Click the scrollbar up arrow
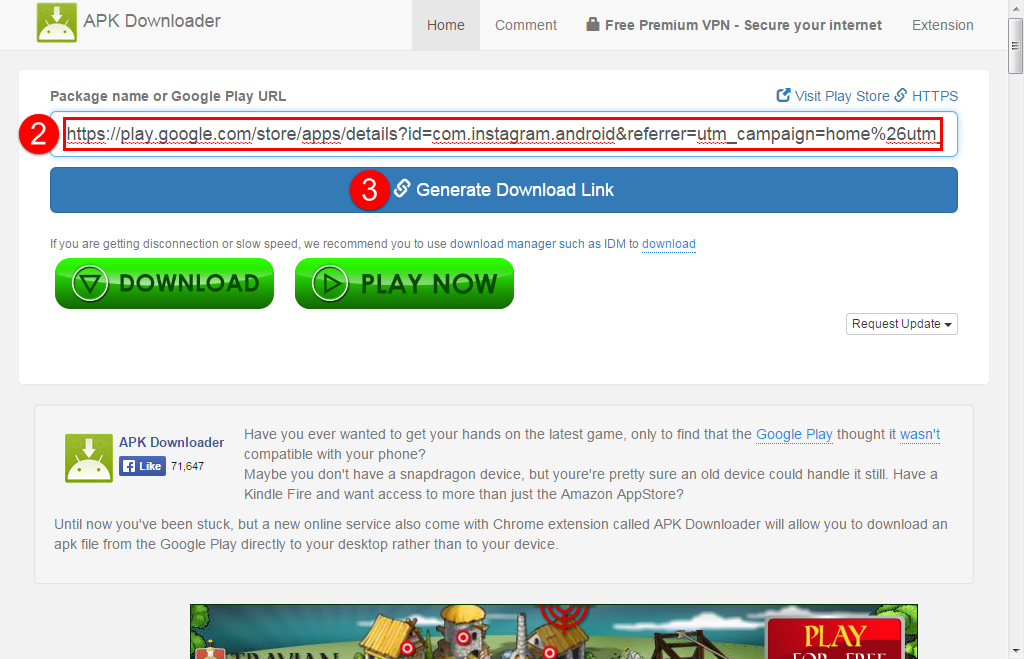The image size is (1024, 659). pos(1016,8)
